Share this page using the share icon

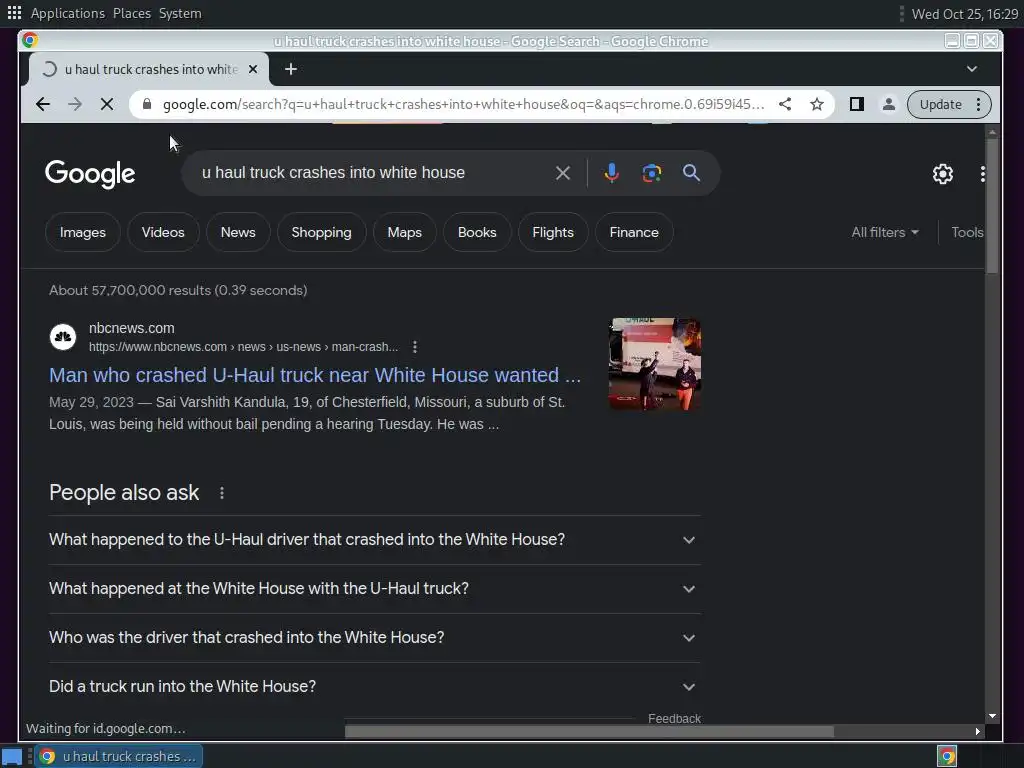785,104
